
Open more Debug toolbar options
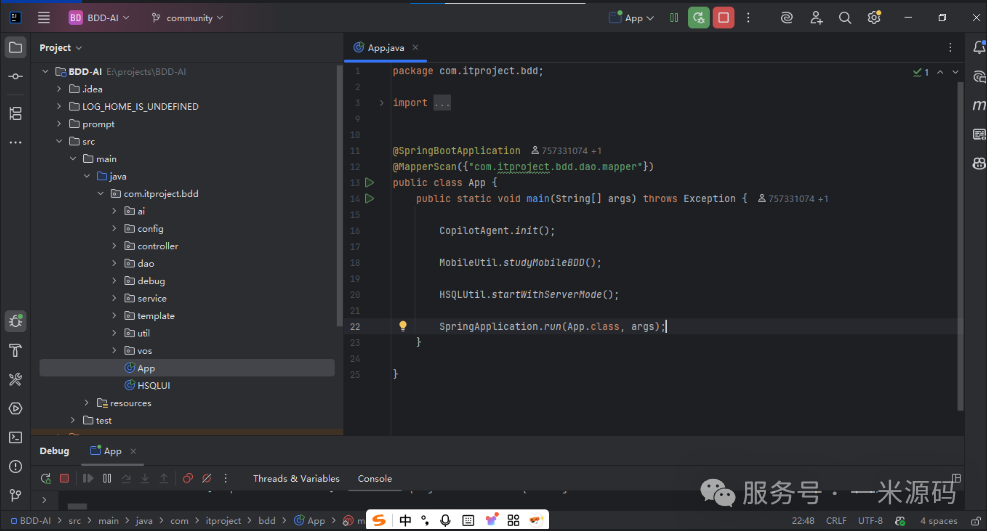click(225, 478)
